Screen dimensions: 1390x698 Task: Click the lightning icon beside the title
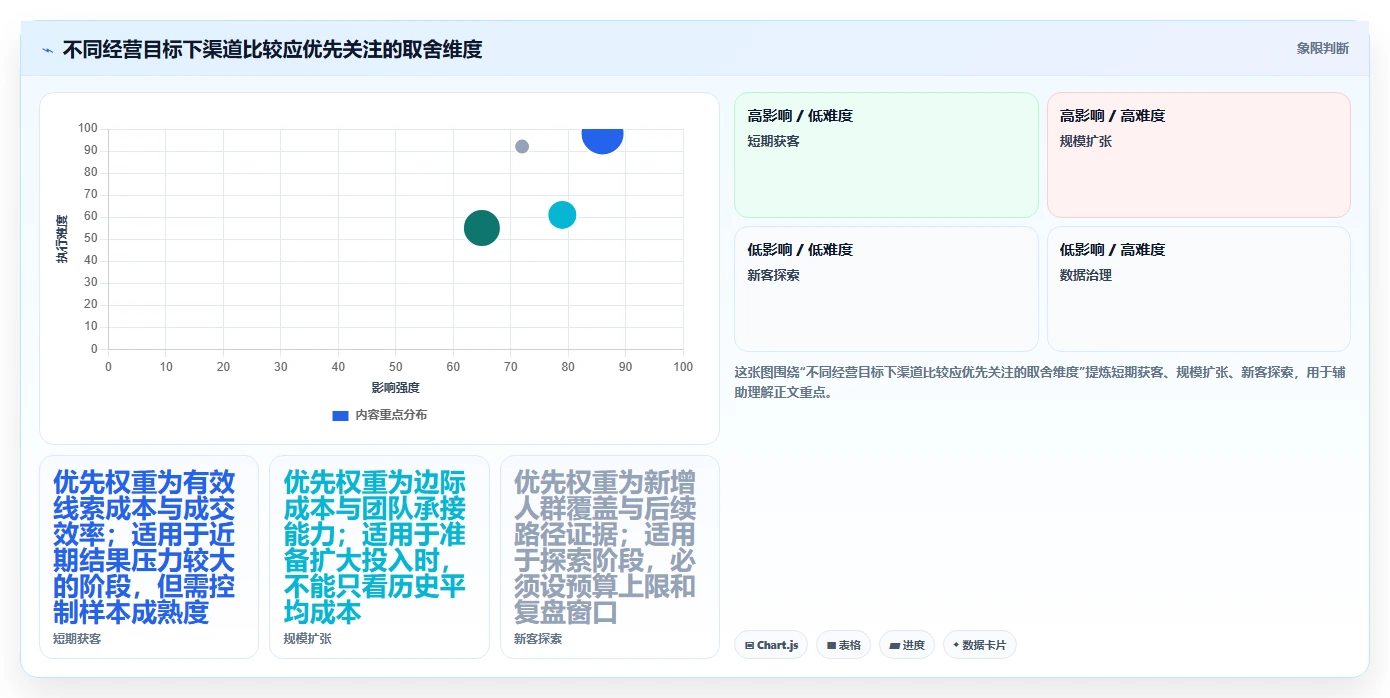click(x=47, y=50)
